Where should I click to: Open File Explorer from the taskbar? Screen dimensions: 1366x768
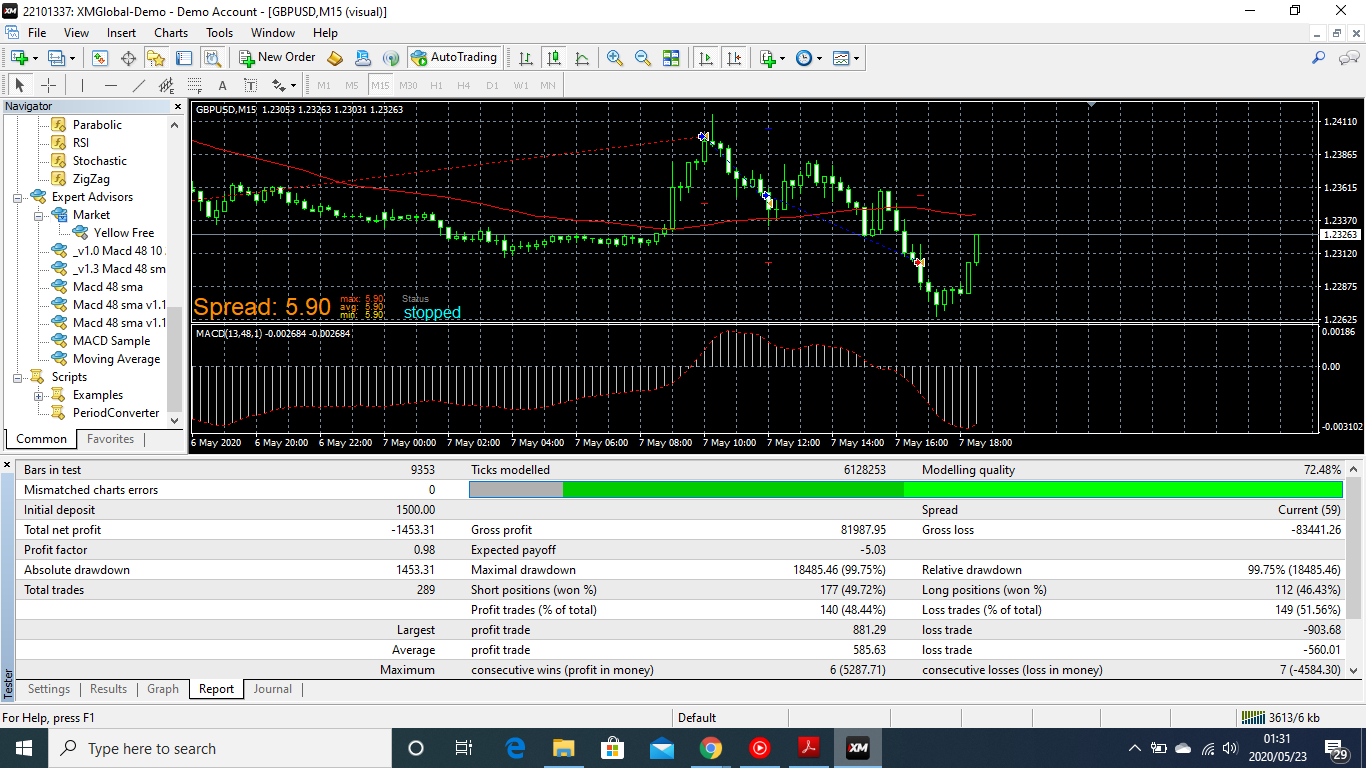pyautogui.click(x=564, y=748)
